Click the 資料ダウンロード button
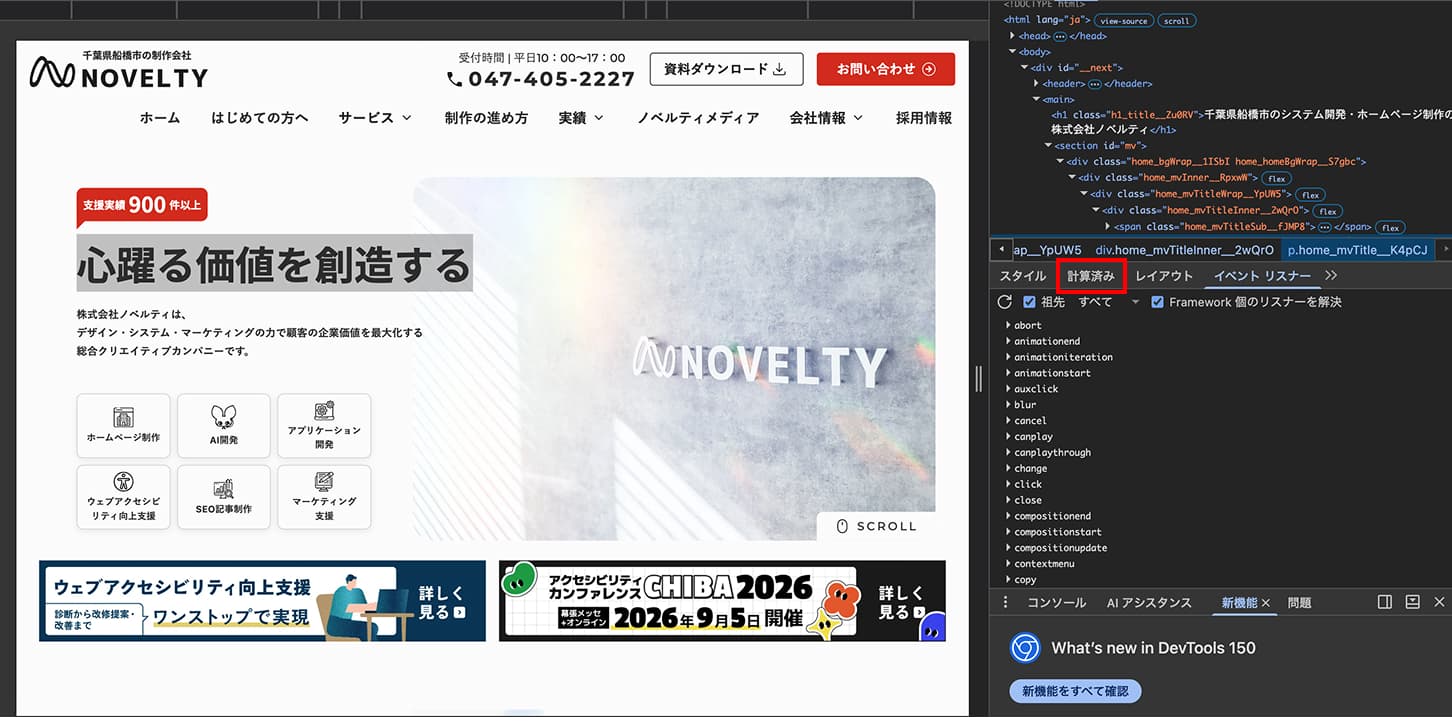 [726, 69]
